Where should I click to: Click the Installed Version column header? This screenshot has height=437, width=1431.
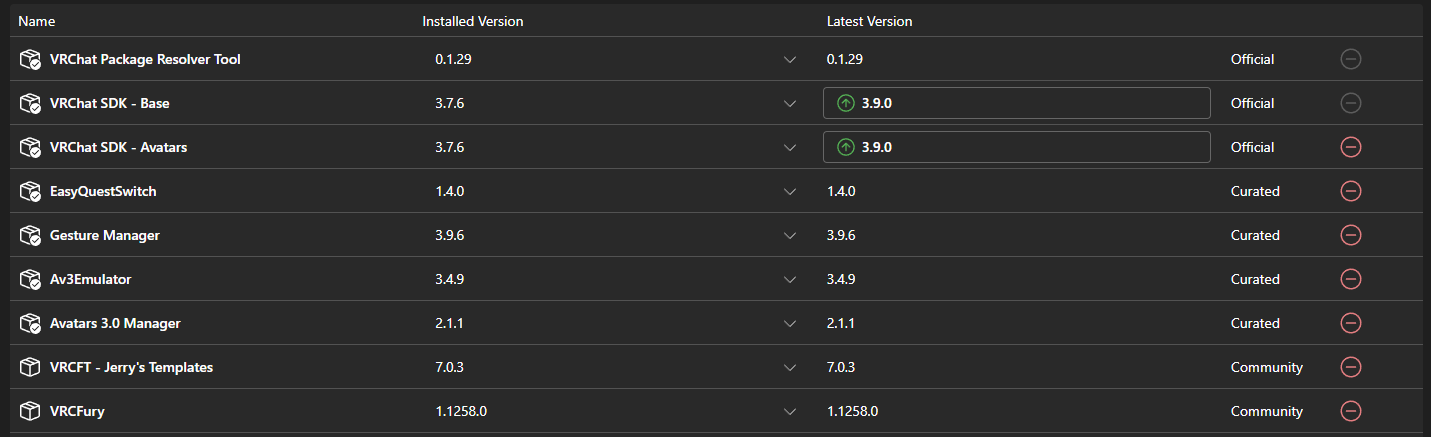(x=472, y=21)
